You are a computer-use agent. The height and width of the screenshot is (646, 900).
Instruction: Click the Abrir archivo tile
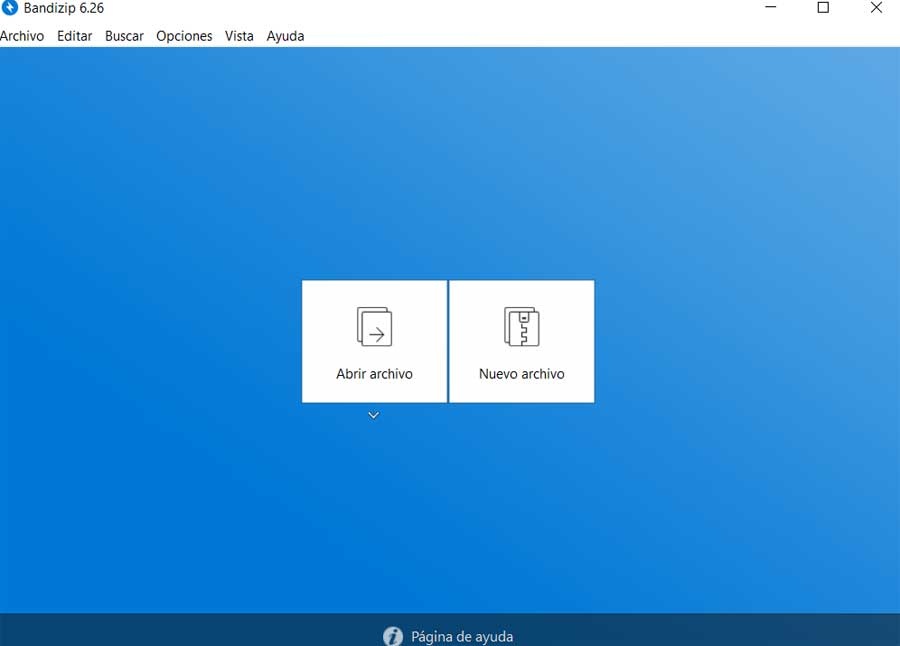pyautogui.click(x=374, y=341)
